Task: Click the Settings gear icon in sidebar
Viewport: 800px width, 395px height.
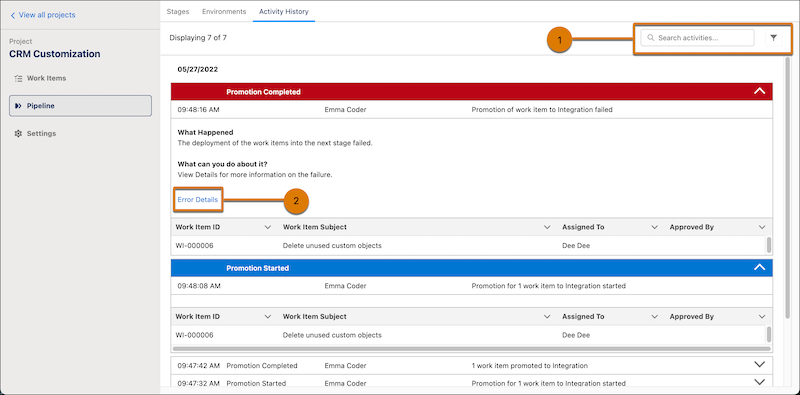Action: pos(18,134)
